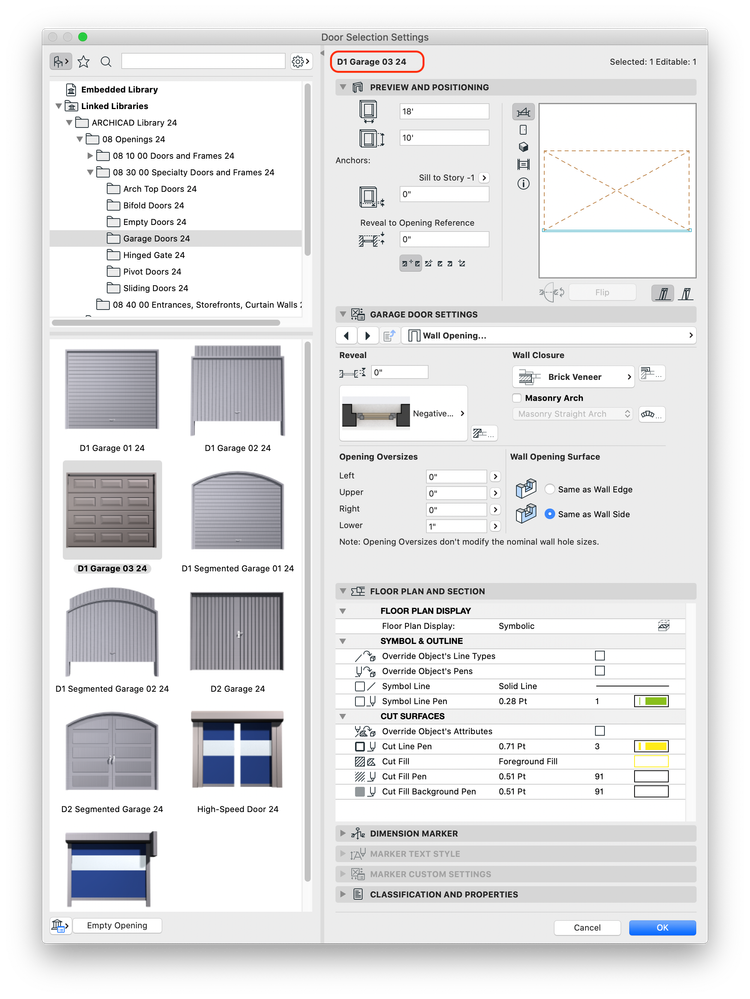Select the floor plan preview icon

point(523,113)
